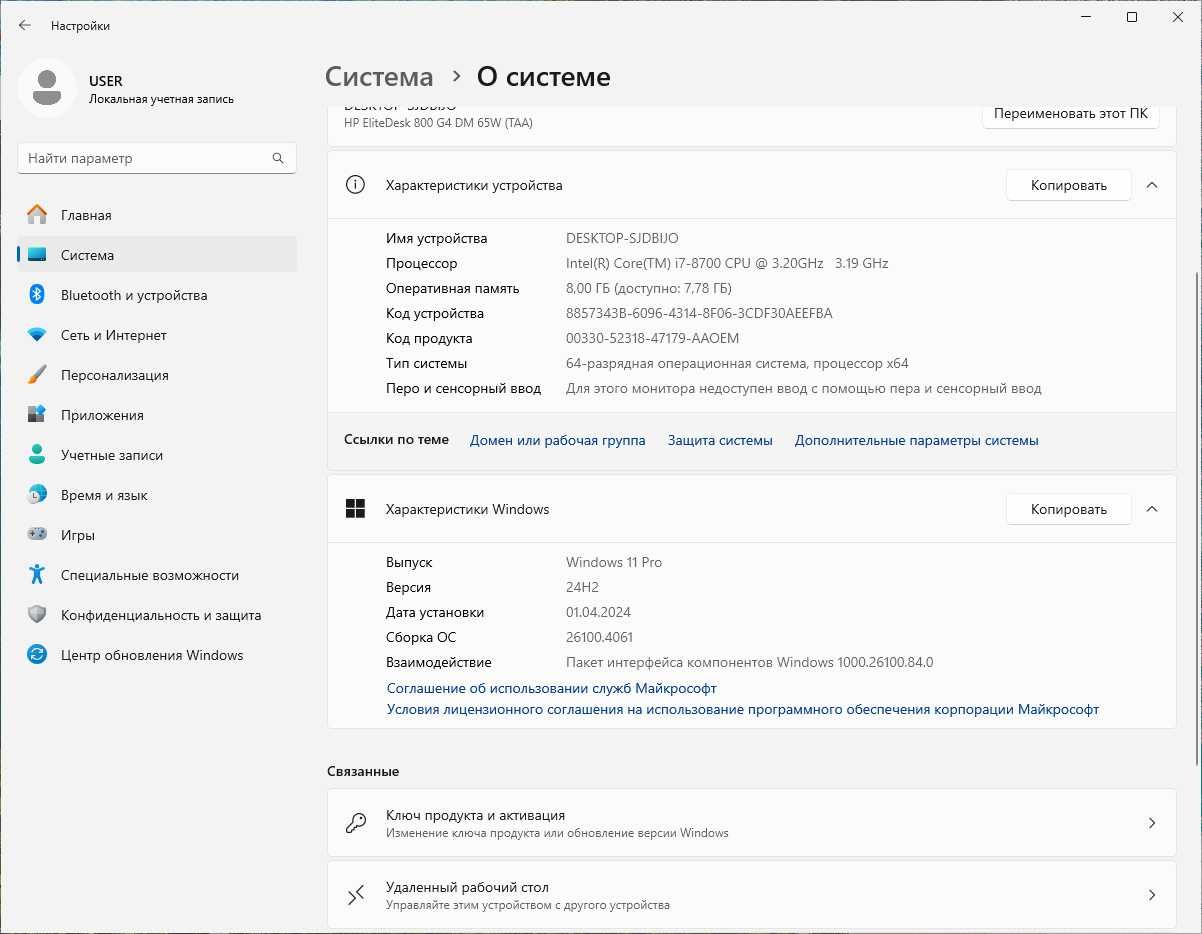Viewport: 1202px width, 934px height.
Task: Open Учетные записи page
Action: [x=157, y=455]
